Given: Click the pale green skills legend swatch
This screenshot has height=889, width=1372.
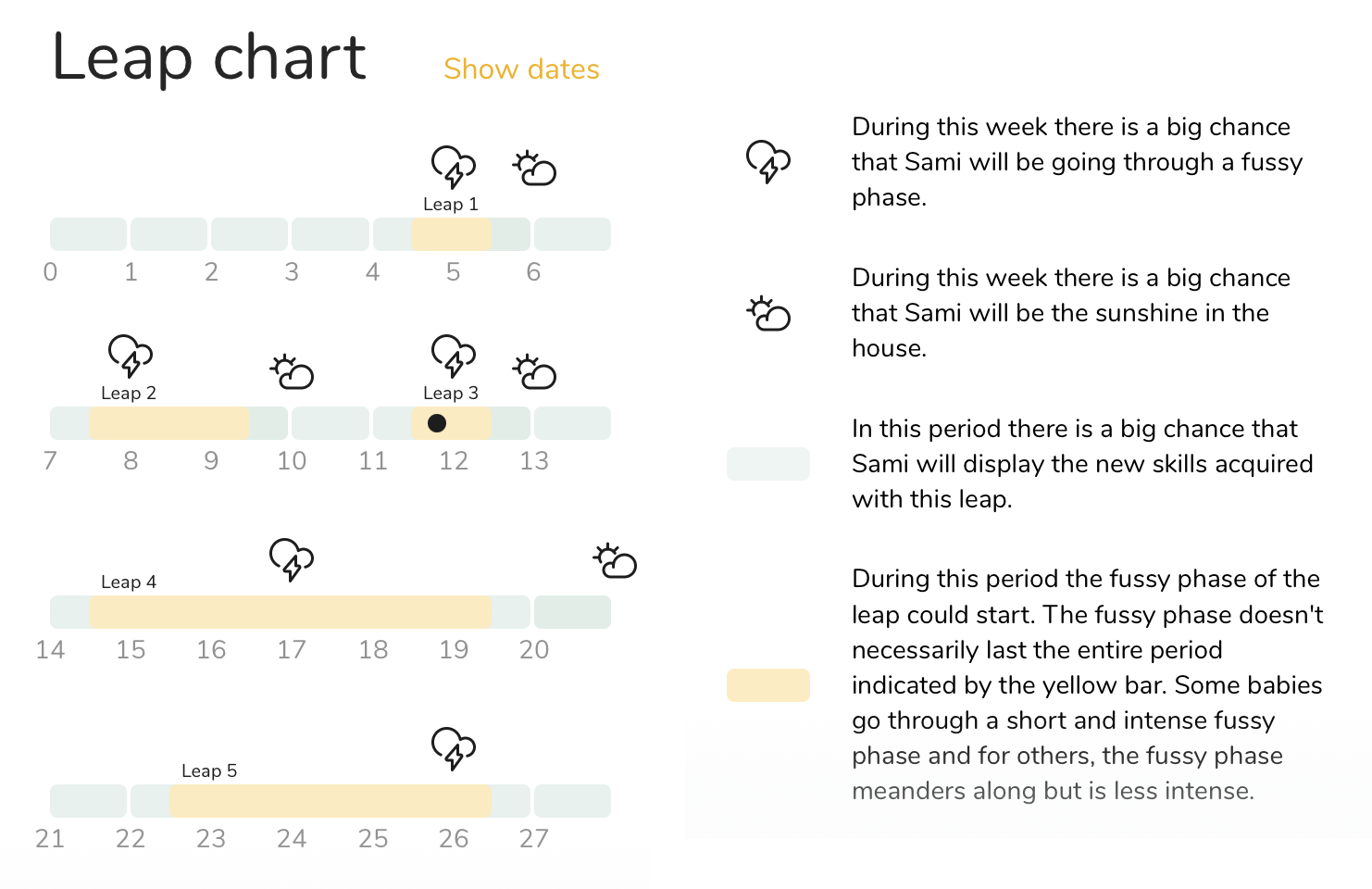Looking at the screenshot, I should 768,464.
